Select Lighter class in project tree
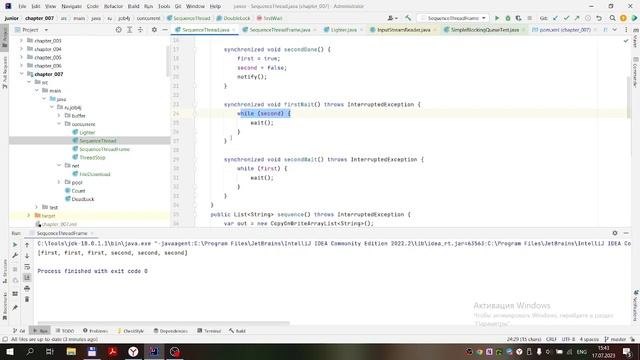 tap(87, 132)
